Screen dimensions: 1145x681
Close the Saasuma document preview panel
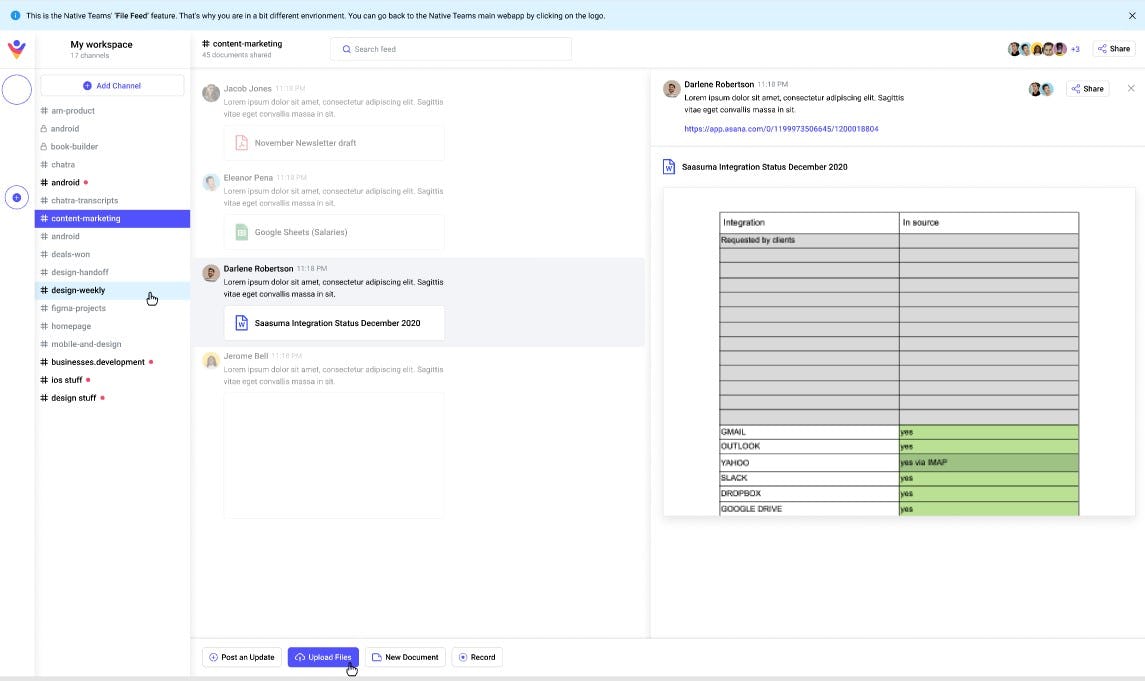click(1131, 88)
